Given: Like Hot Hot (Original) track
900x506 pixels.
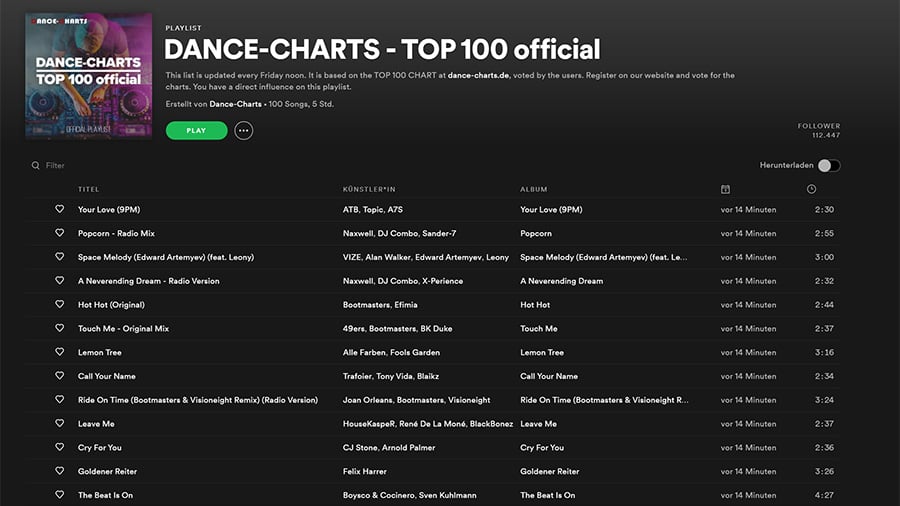Looking at the screenshot, I should tap(60, 305).
